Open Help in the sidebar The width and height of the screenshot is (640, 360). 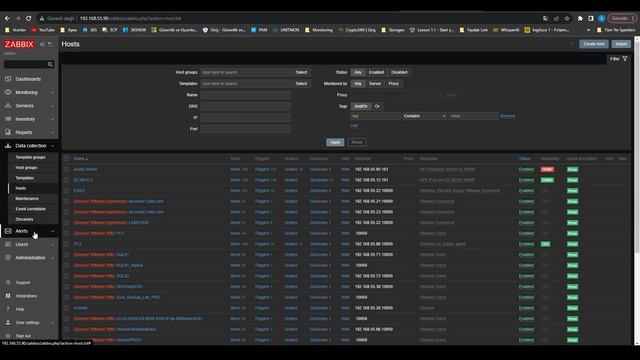click(x=20, y=309)
